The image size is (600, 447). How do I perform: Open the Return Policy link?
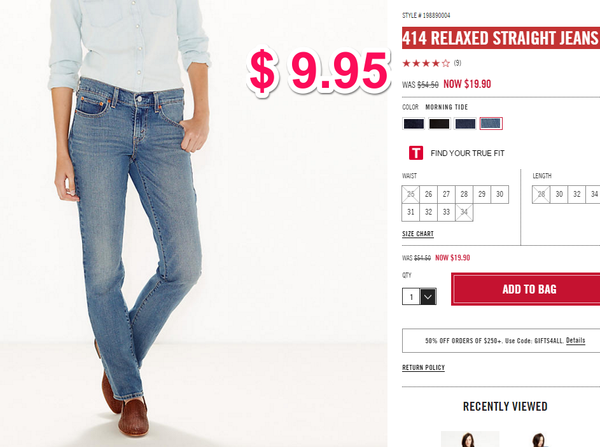click(423, 367)
